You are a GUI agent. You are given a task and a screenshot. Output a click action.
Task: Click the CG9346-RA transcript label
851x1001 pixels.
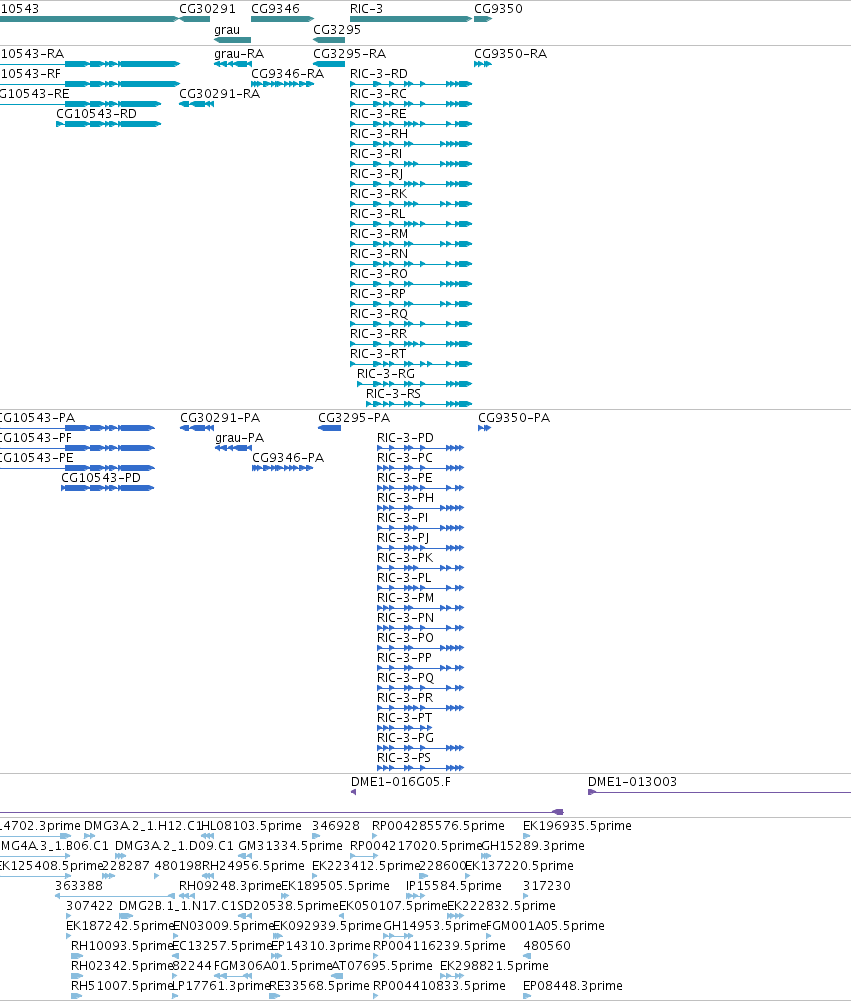(x=287, y=74)
